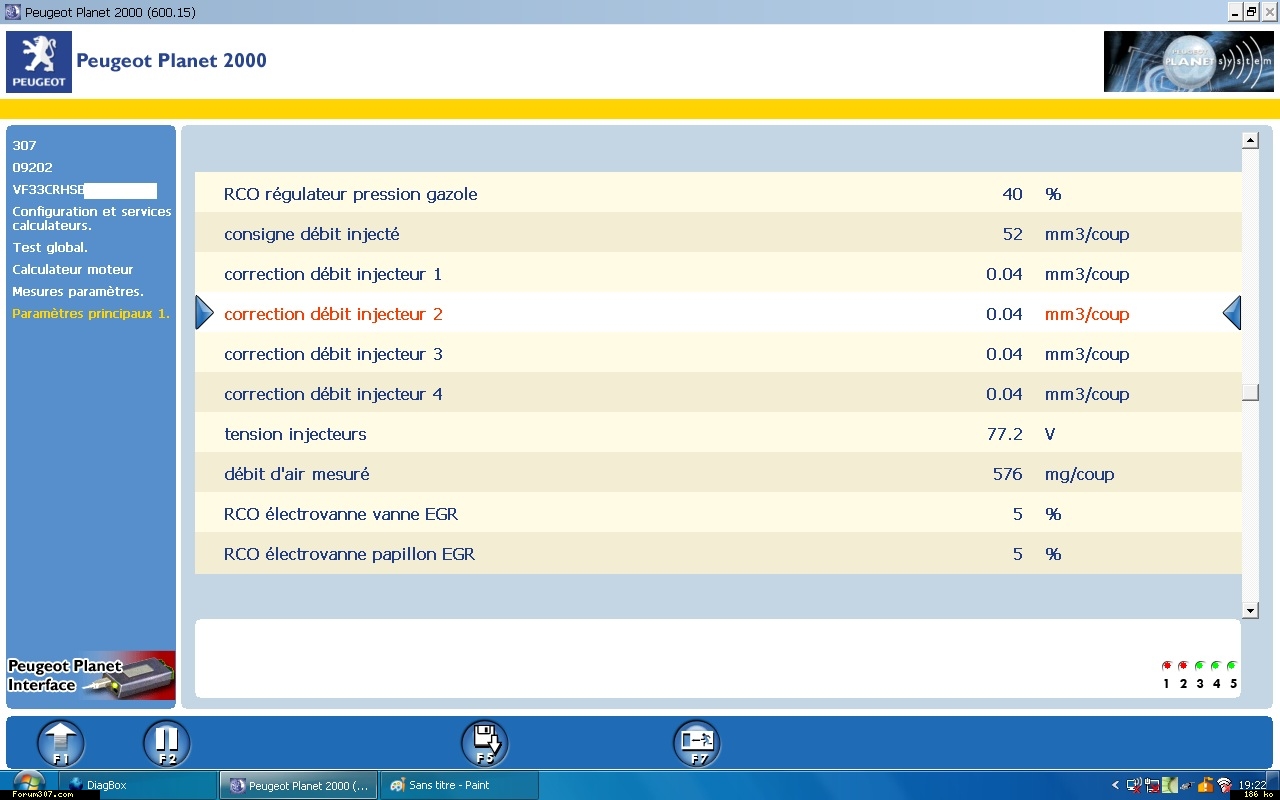Click red status indicator 2

tap(1183, 665)
